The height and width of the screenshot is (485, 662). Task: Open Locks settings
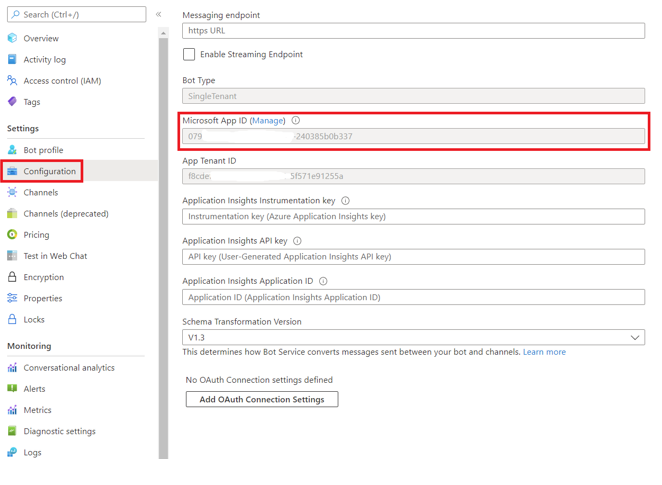click(x=34, y=320)
